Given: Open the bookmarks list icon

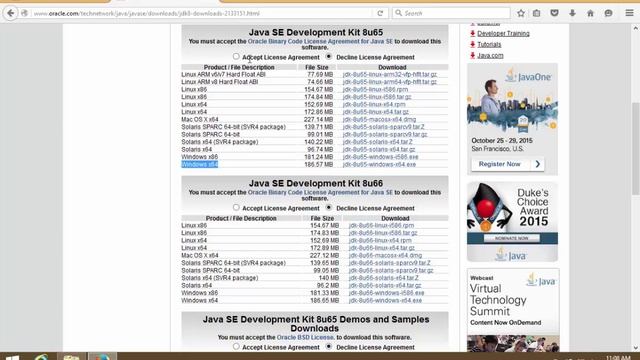Looking at the screenshot, I should tap(536, 13).
